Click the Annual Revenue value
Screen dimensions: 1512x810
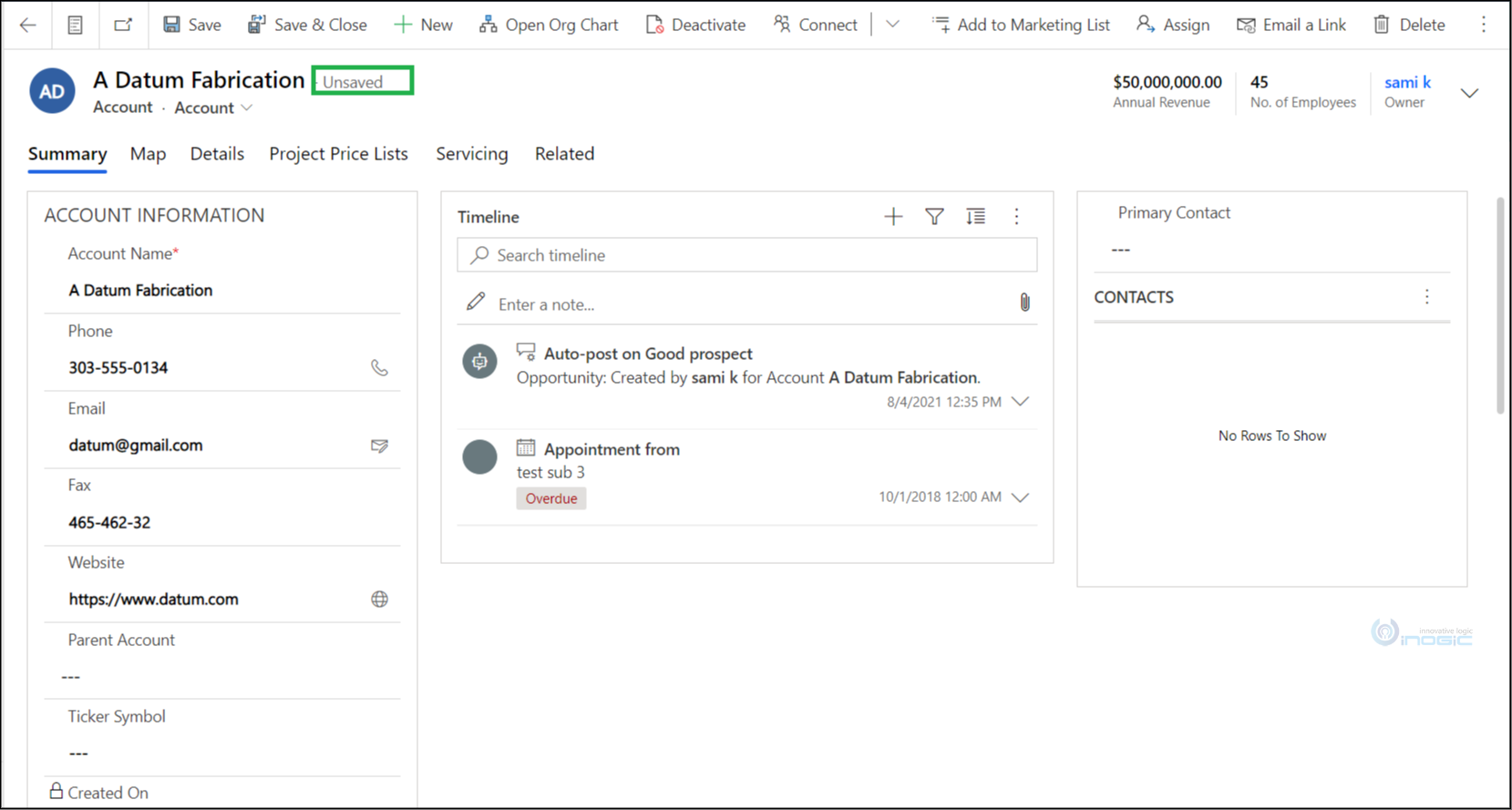pos(1167,82)
